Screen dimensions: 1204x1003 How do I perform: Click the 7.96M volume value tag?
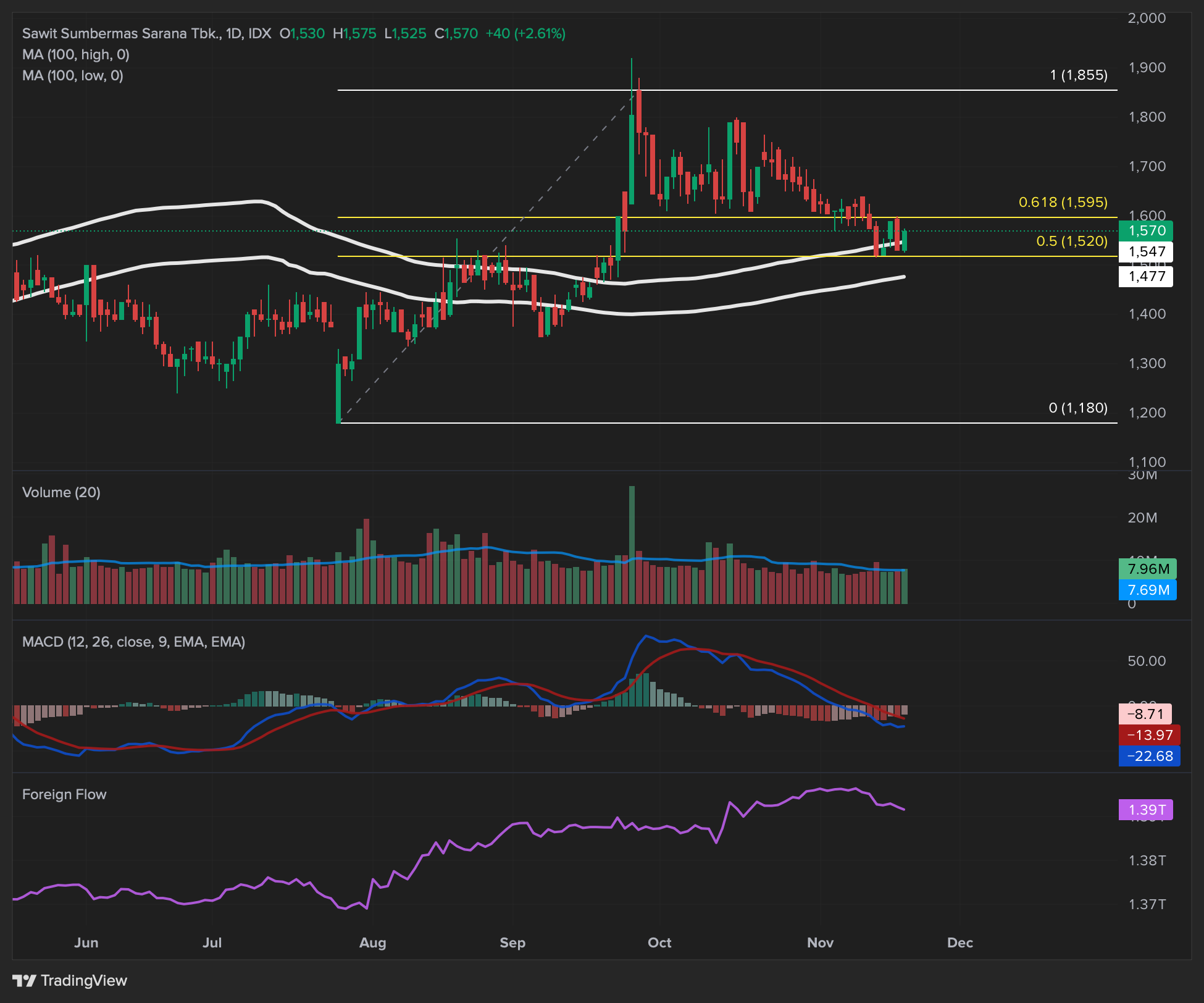pos(1147,569)
